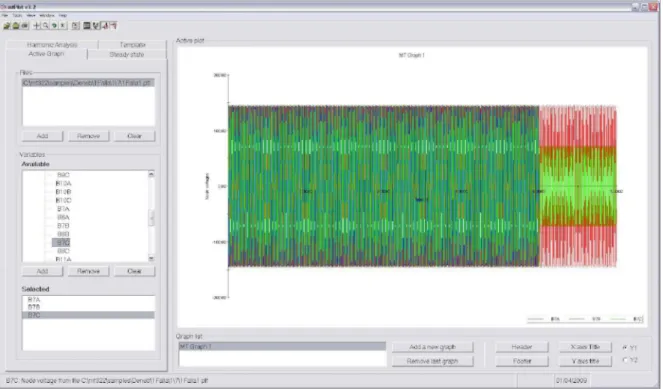Click the red spike chart toolbar icon
663x389 pixels.
tap(105, 26)
